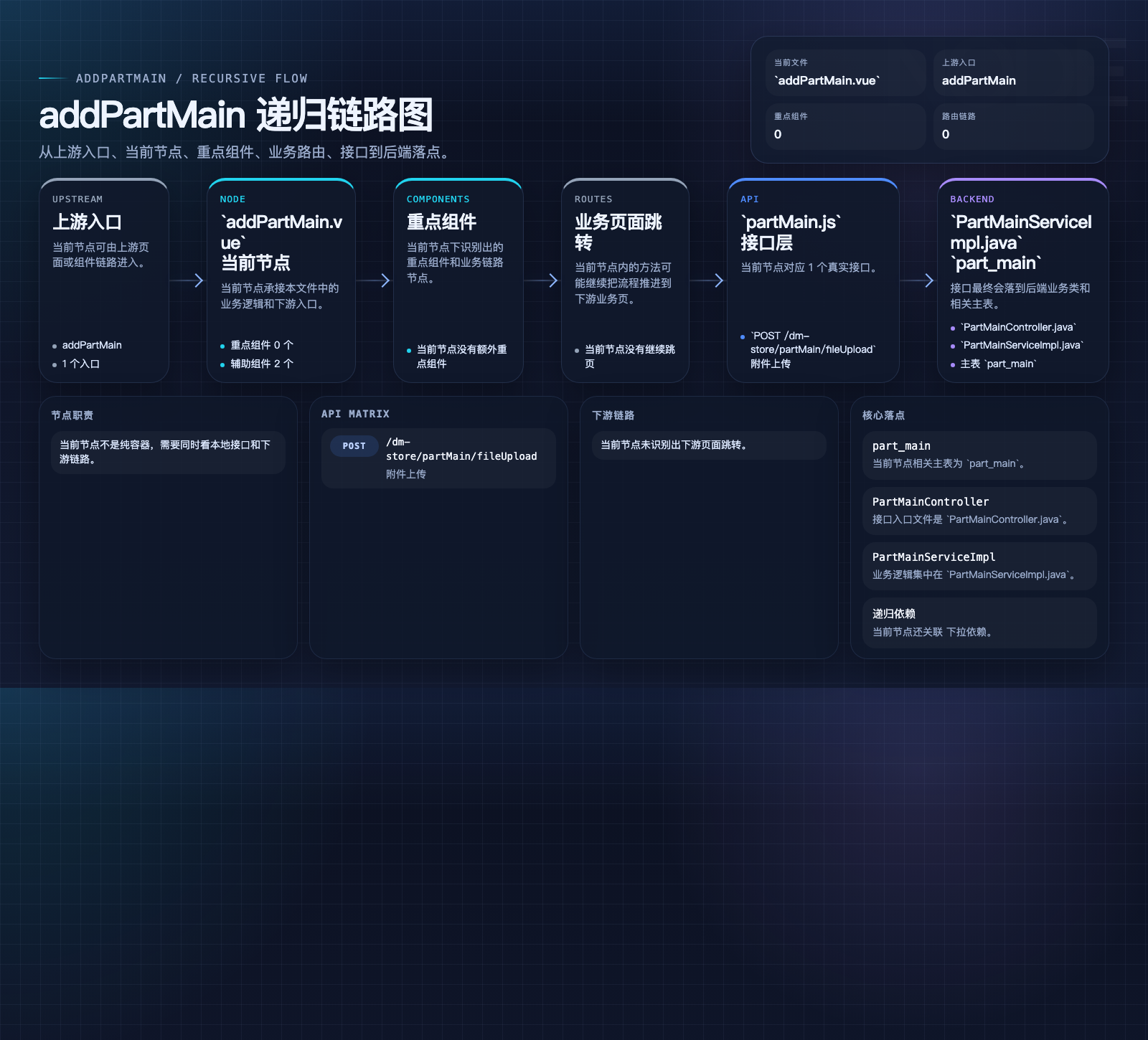Viewport: 1148px width, 1040px height.
Task: Click the addPartMain bullet in UPSTREAM card
Action: (x=92, y=345)
